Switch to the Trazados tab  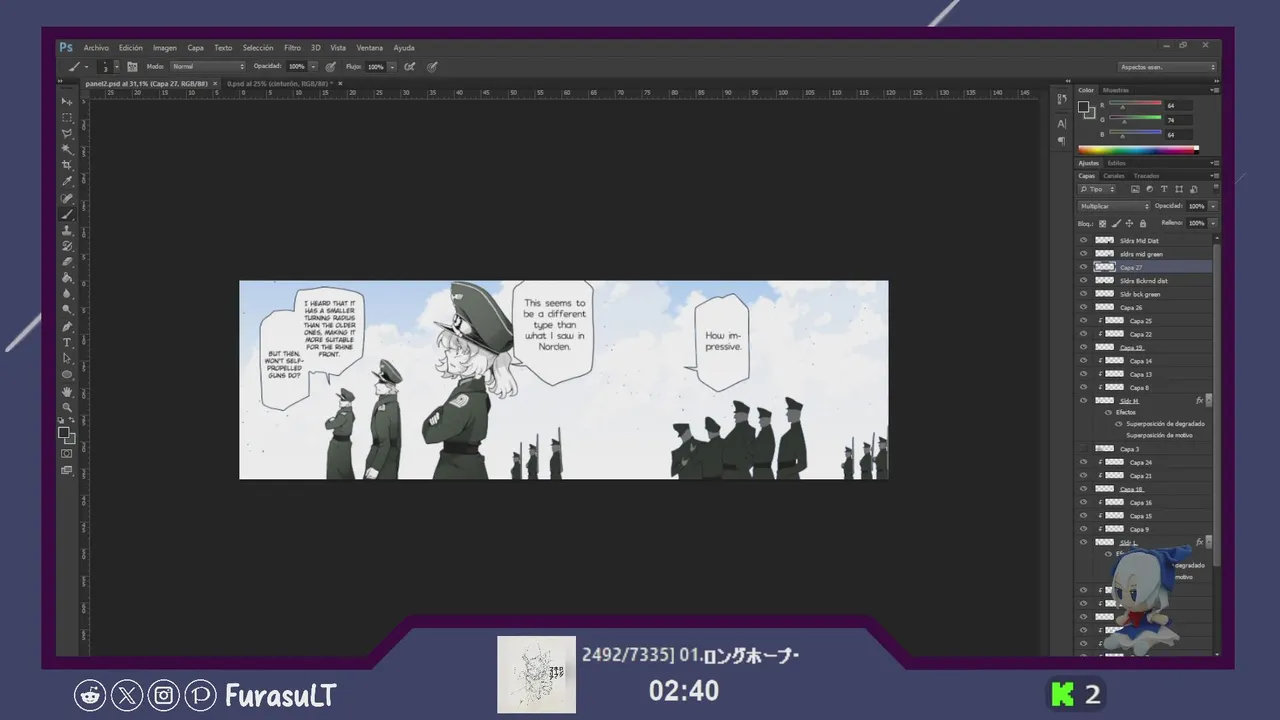pos(1146,176)
